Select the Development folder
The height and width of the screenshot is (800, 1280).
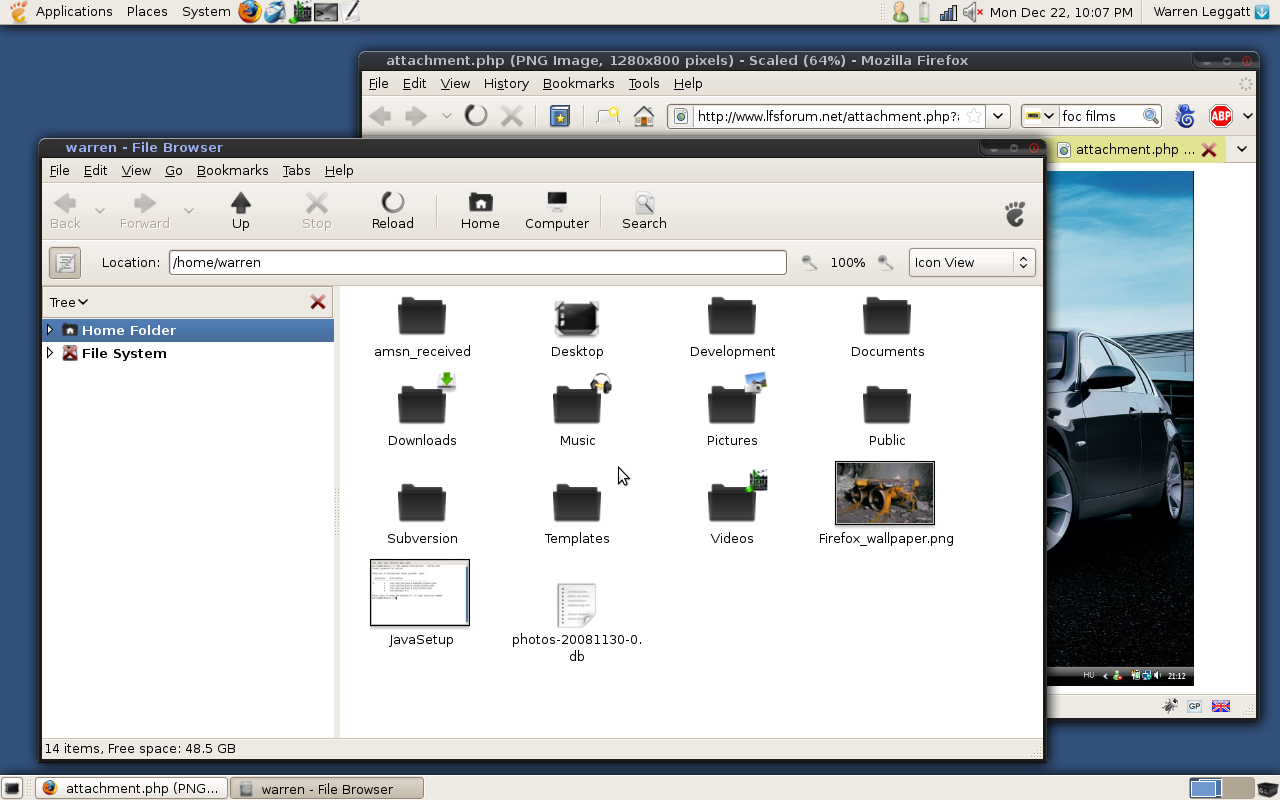coord(732,326)
